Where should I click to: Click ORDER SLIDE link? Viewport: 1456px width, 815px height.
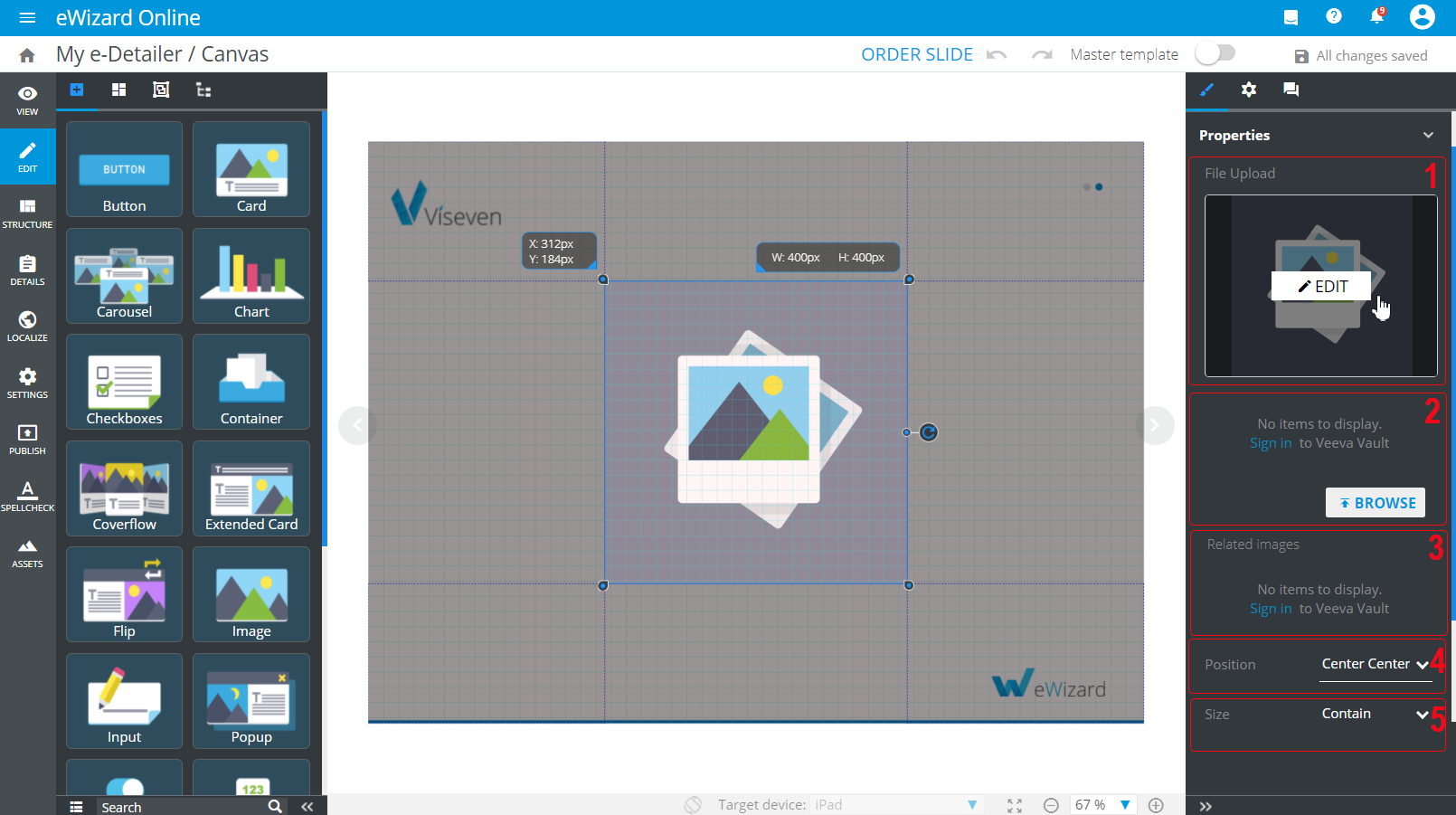click(916, 54)
